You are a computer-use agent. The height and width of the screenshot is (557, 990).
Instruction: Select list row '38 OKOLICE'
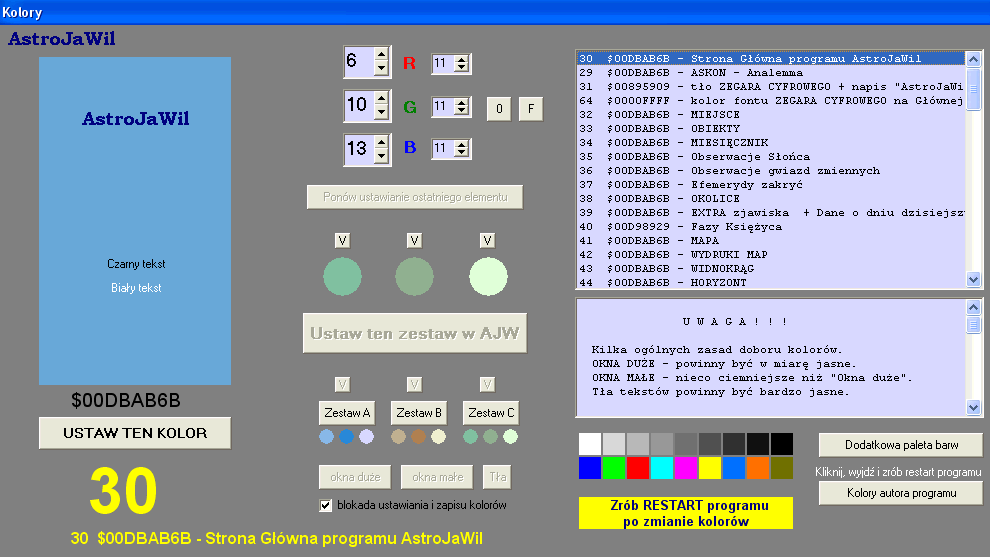(771, 198)
